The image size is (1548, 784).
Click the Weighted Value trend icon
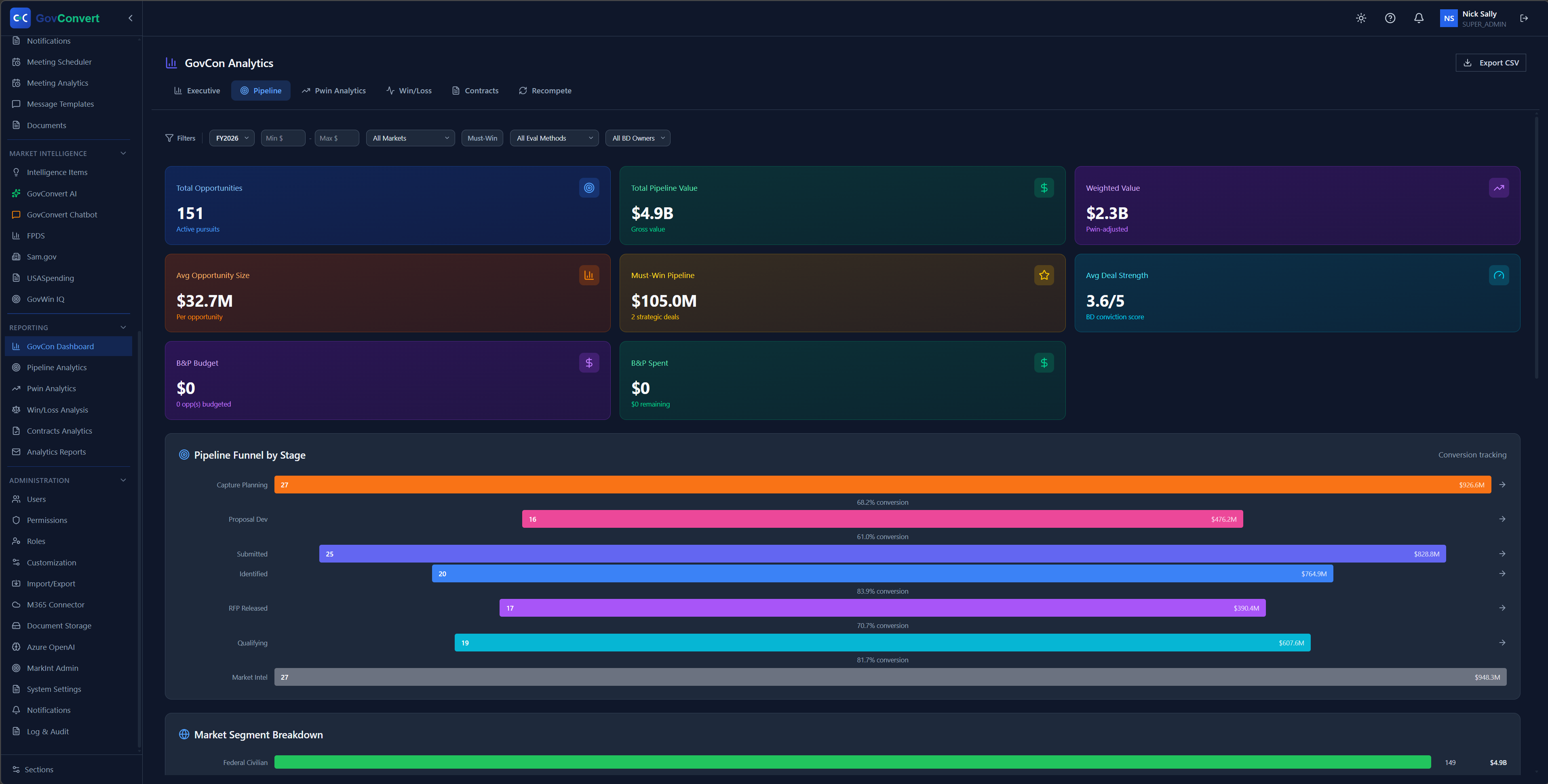click(1499, 188)
